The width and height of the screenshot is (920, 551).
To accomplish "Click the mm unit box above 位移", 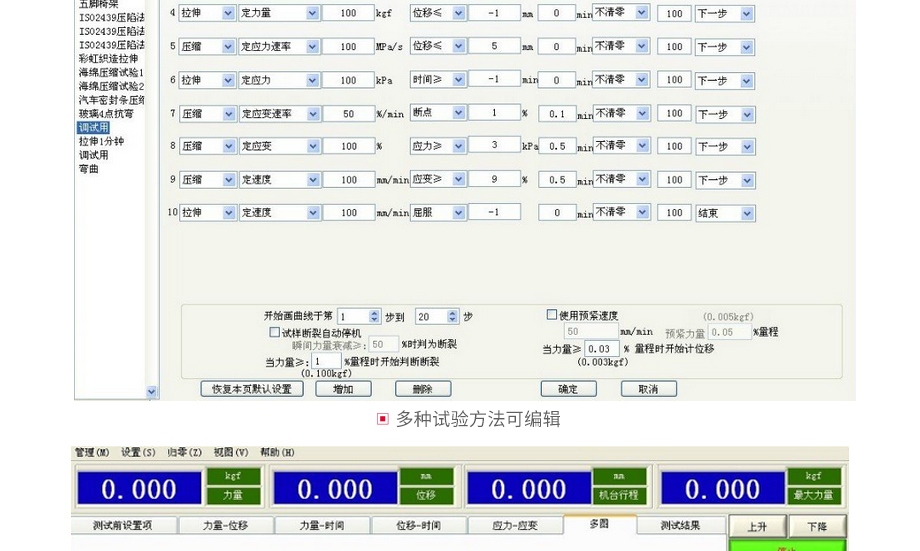I will point(426,476).
